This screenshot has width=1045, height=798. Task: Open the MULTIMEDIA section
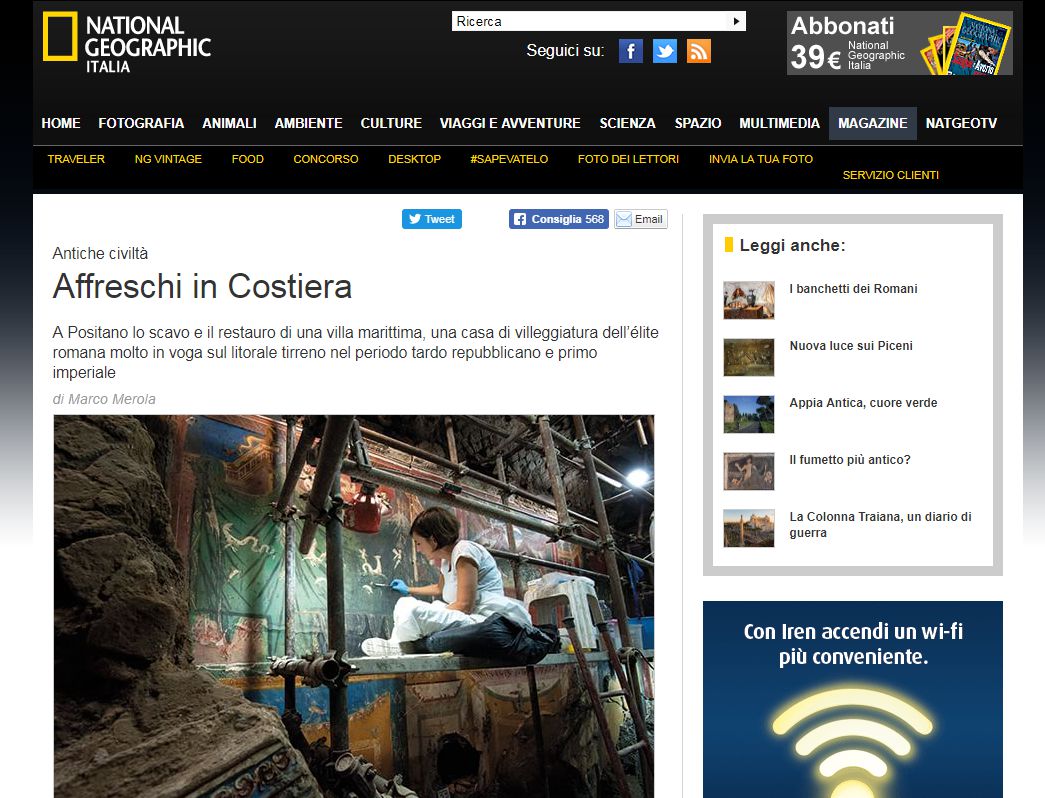click(x=779, y=123)
